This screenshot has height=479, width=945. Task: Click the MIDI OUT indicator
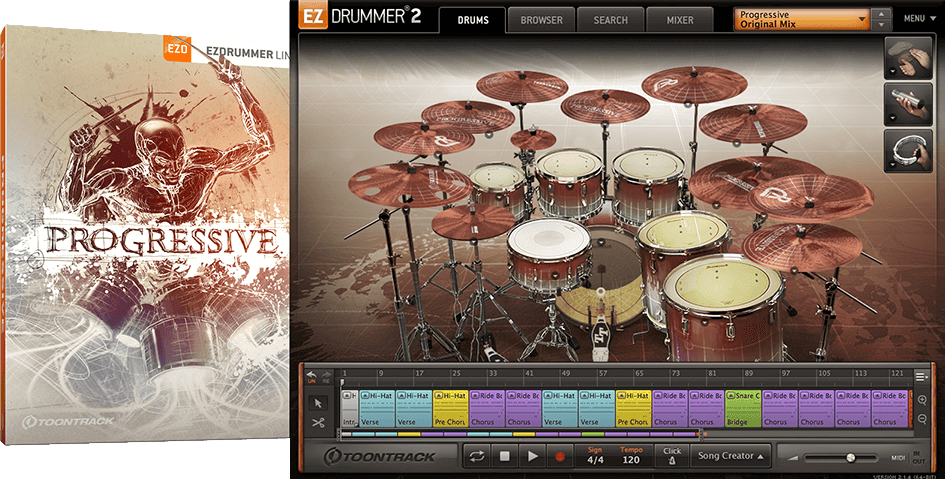pos(918,462)
